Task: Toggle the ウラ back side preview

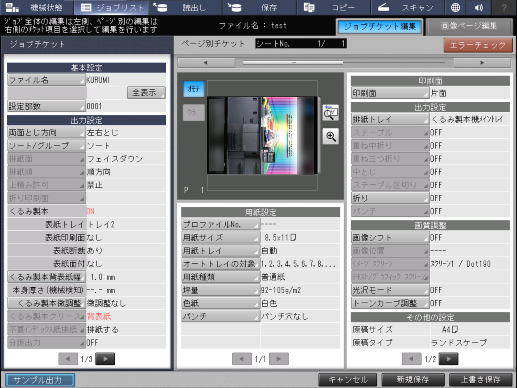Action: [x=194, y=112]
